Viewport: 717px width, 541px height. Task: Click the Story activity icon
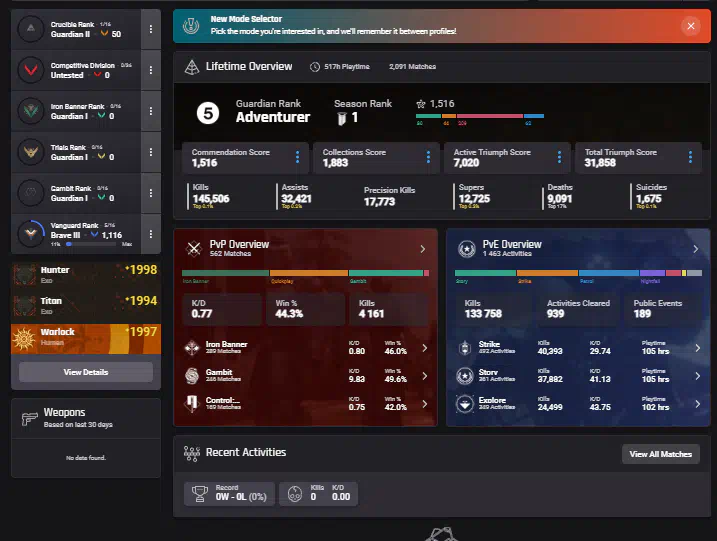click(x=465, y=376)
